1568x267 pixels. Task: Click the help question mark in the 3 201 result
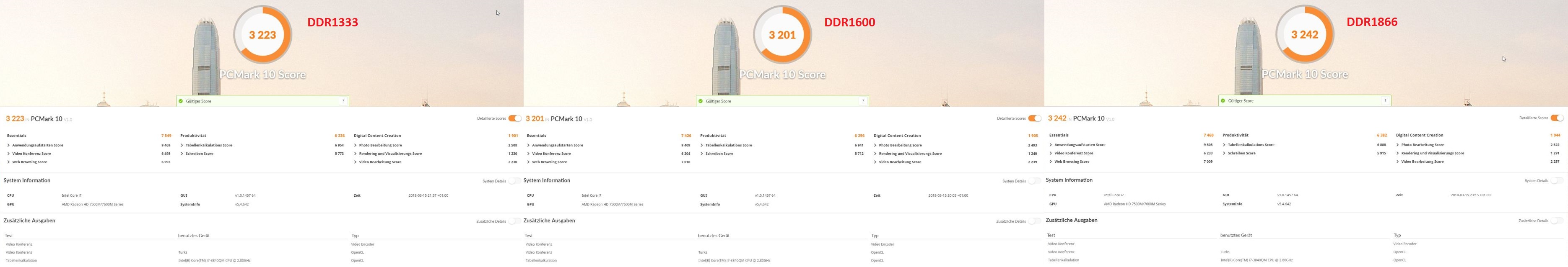[863, 101]
